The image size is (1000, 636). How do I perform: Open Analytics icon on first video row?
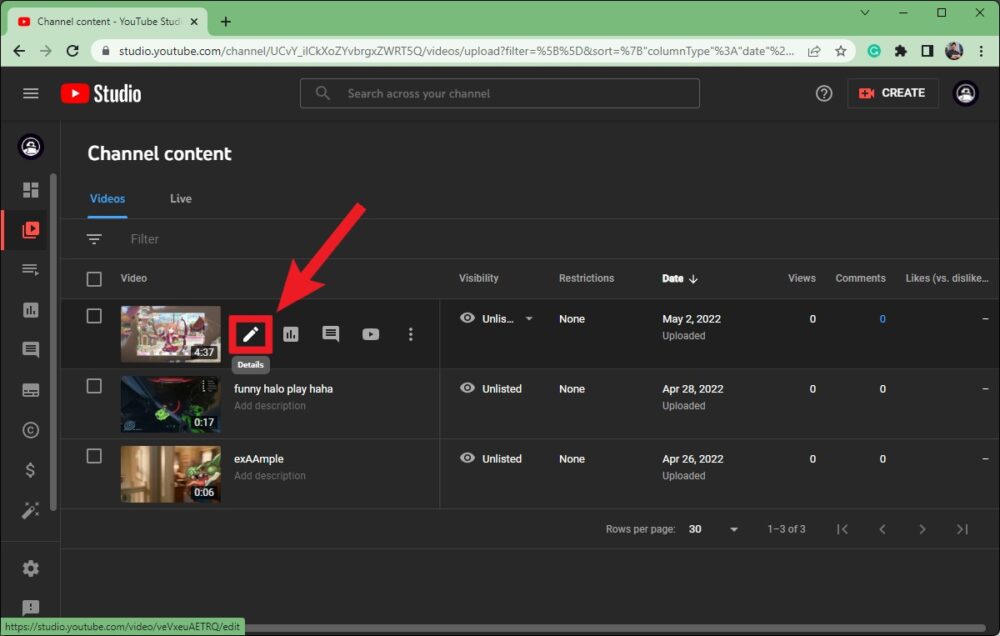click(x=291, y=334)
